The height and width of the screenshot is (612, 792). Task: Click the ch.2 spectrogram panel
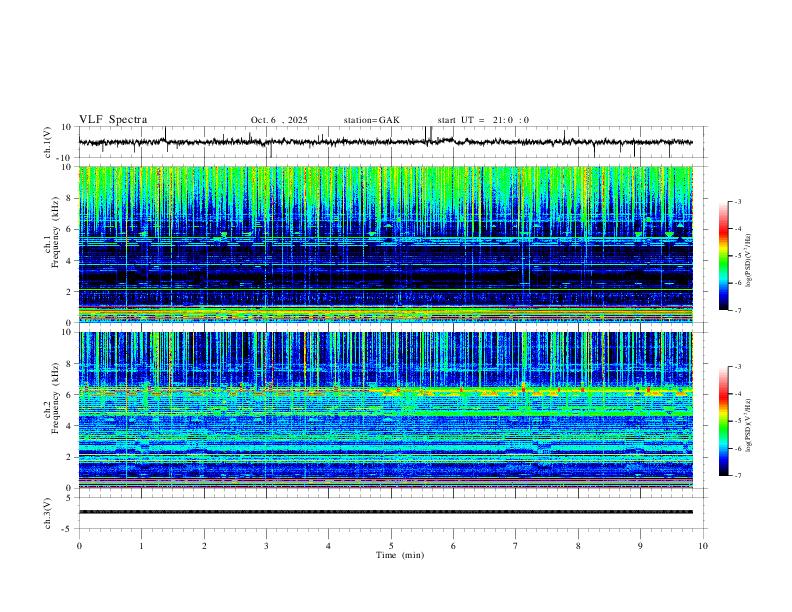pos(385,410)
